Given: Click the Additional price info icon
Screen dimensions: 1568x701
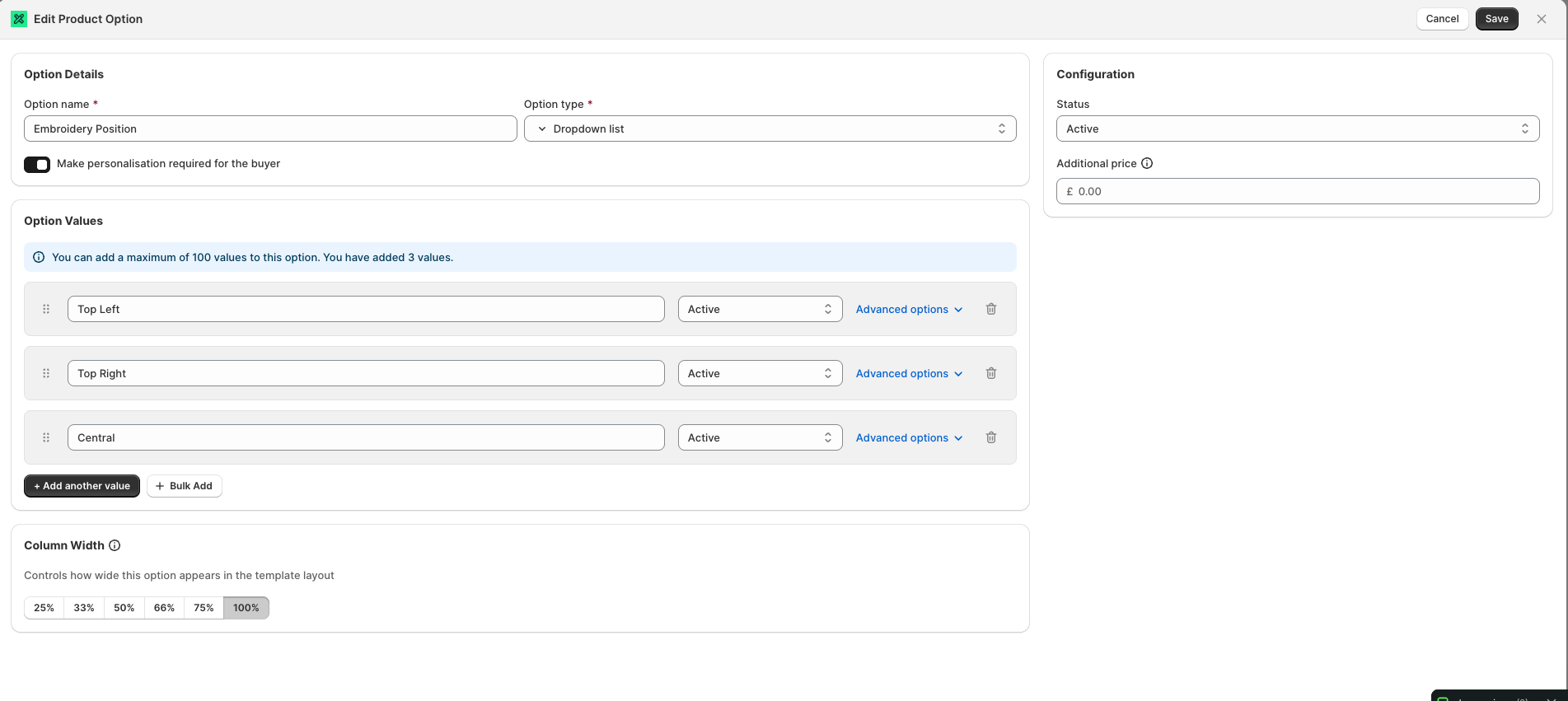Looking at the screenshot, I should tap(1147, 163).
